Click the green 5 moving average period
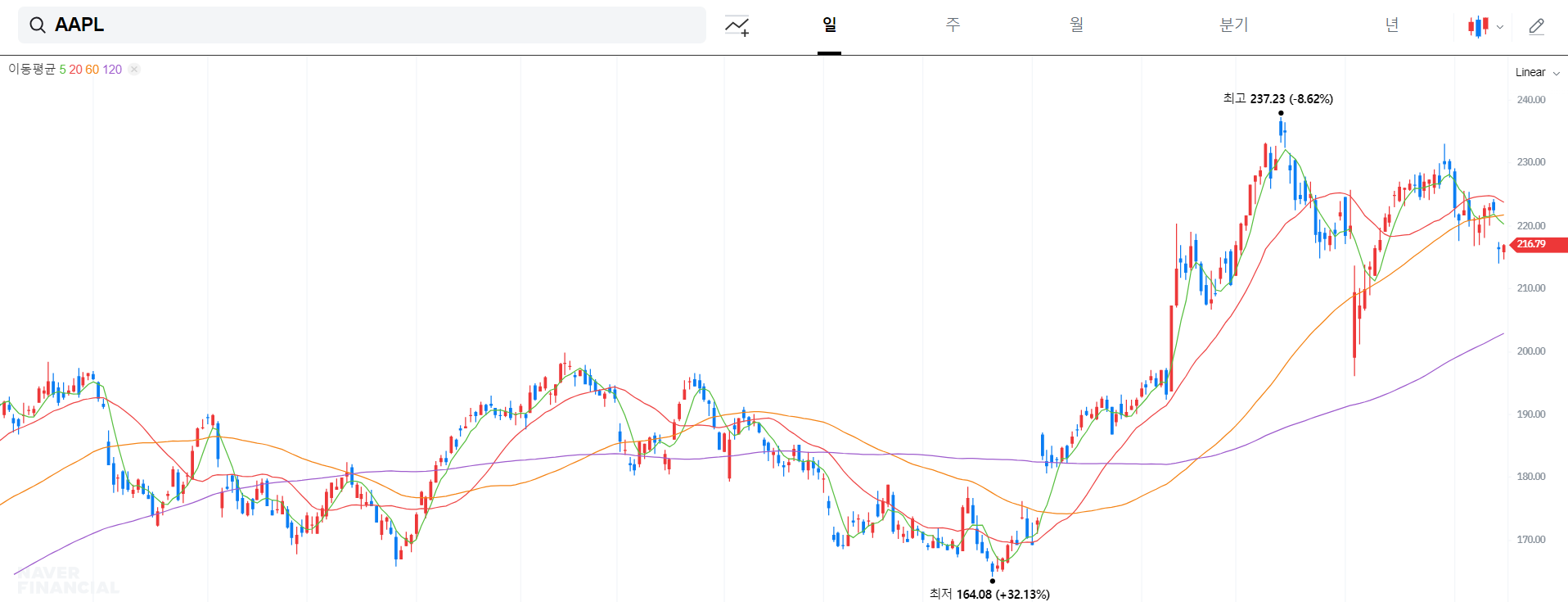The width and height of the screenshot is (1568, 602). [x=62, y=70]
